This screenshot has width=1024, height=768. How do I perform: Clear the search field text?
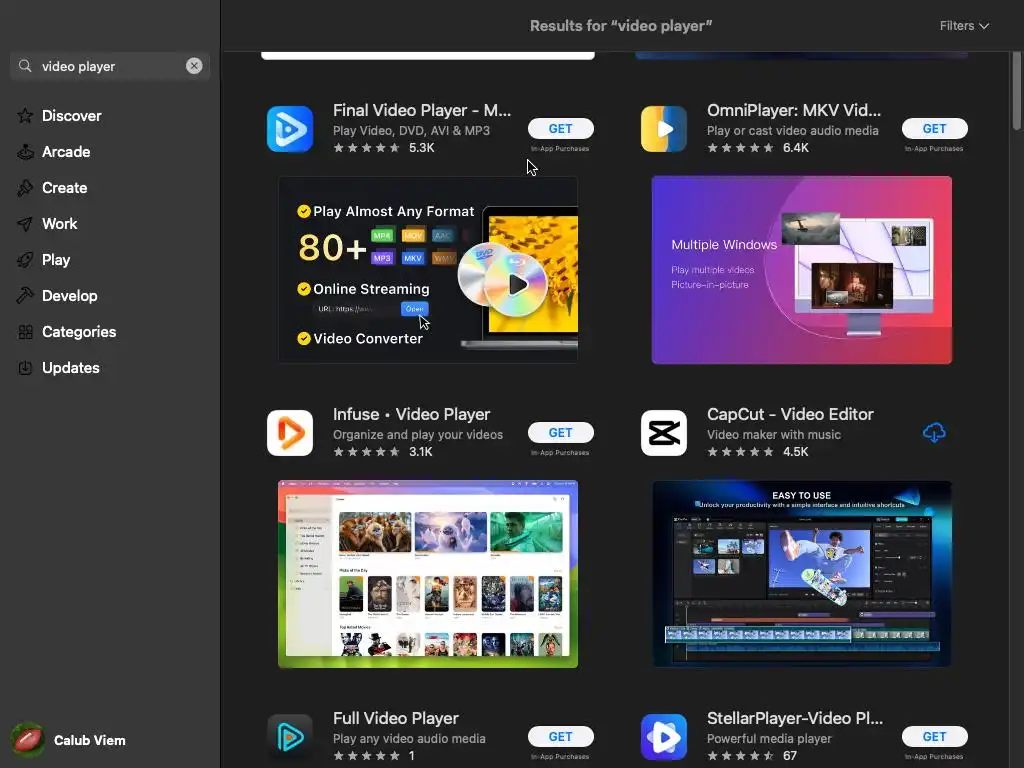point(194,66)
